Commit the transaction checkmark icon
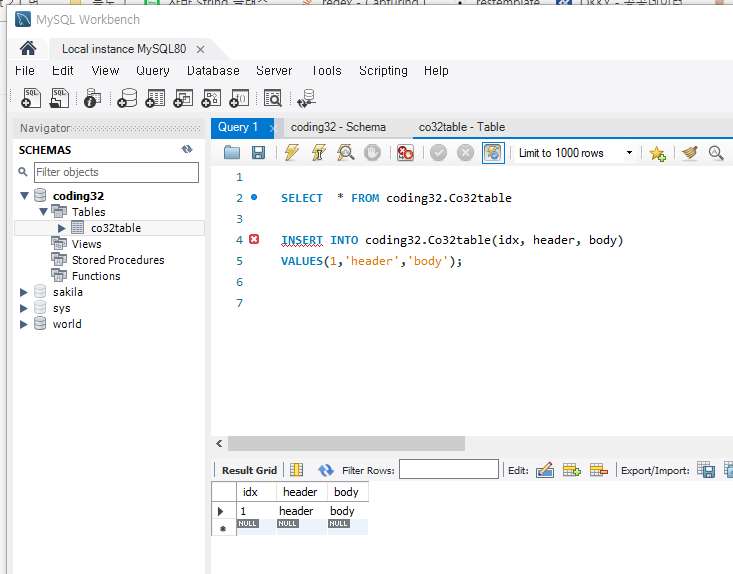733x574 pixels. click(438, 153)
